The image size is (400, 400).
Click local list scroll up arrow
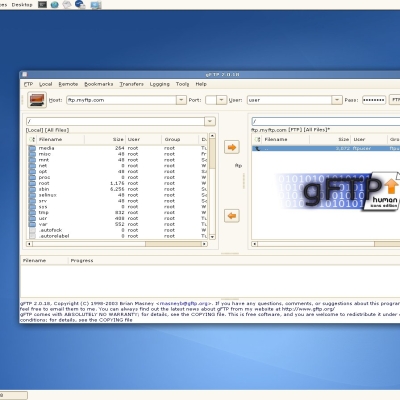[x=212, y=136]
